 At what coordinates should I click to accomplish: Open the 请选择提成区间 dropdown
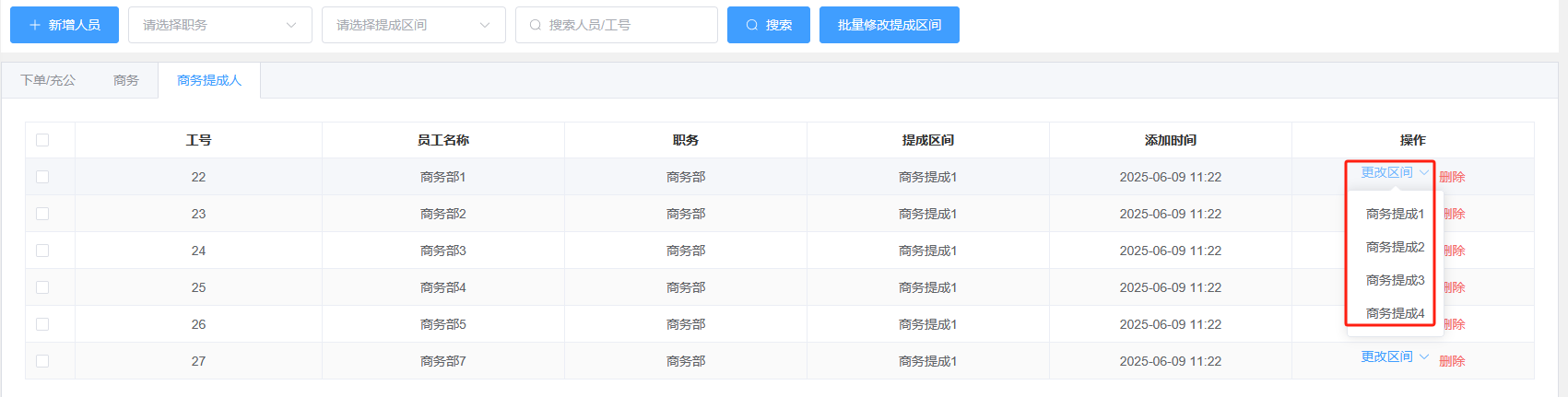(413, 25)
